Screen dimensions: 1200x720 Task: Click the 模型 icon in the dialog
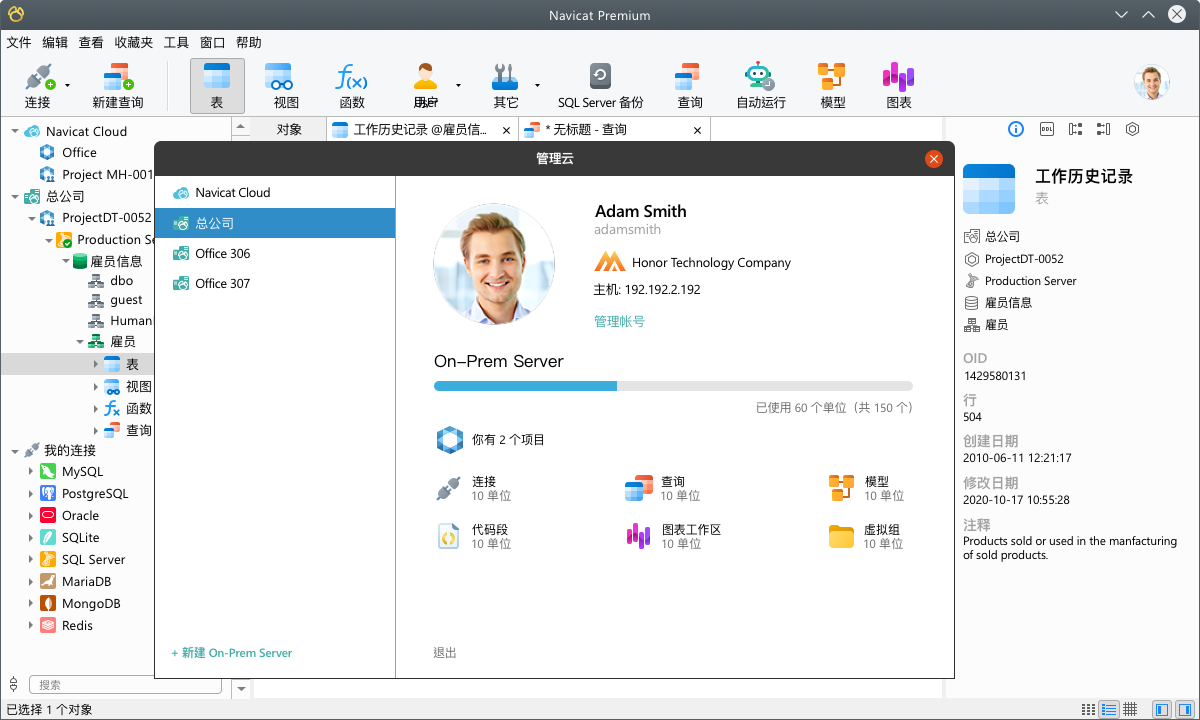[841, 488]
